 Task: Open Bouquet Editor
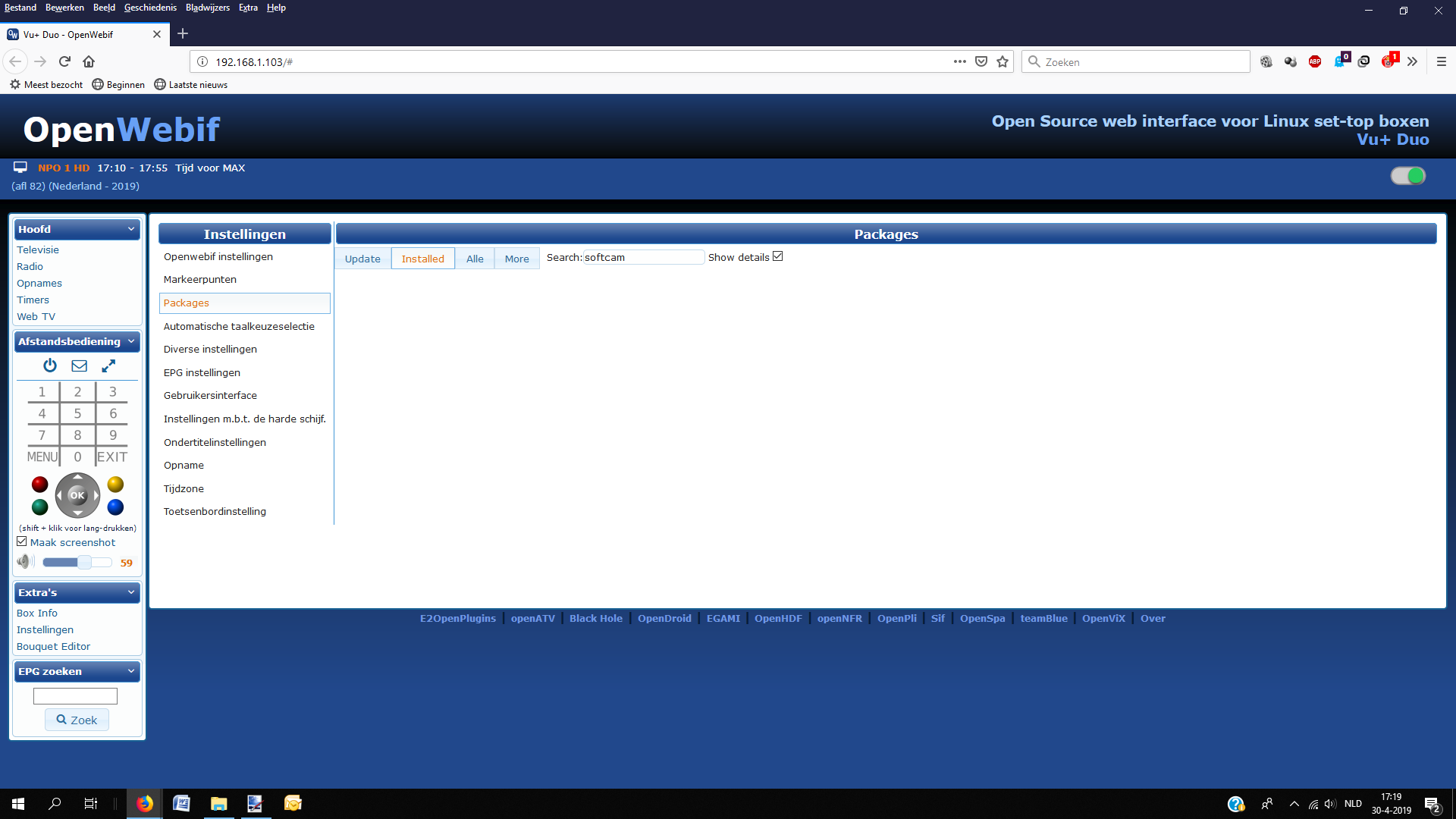[53, 646]
